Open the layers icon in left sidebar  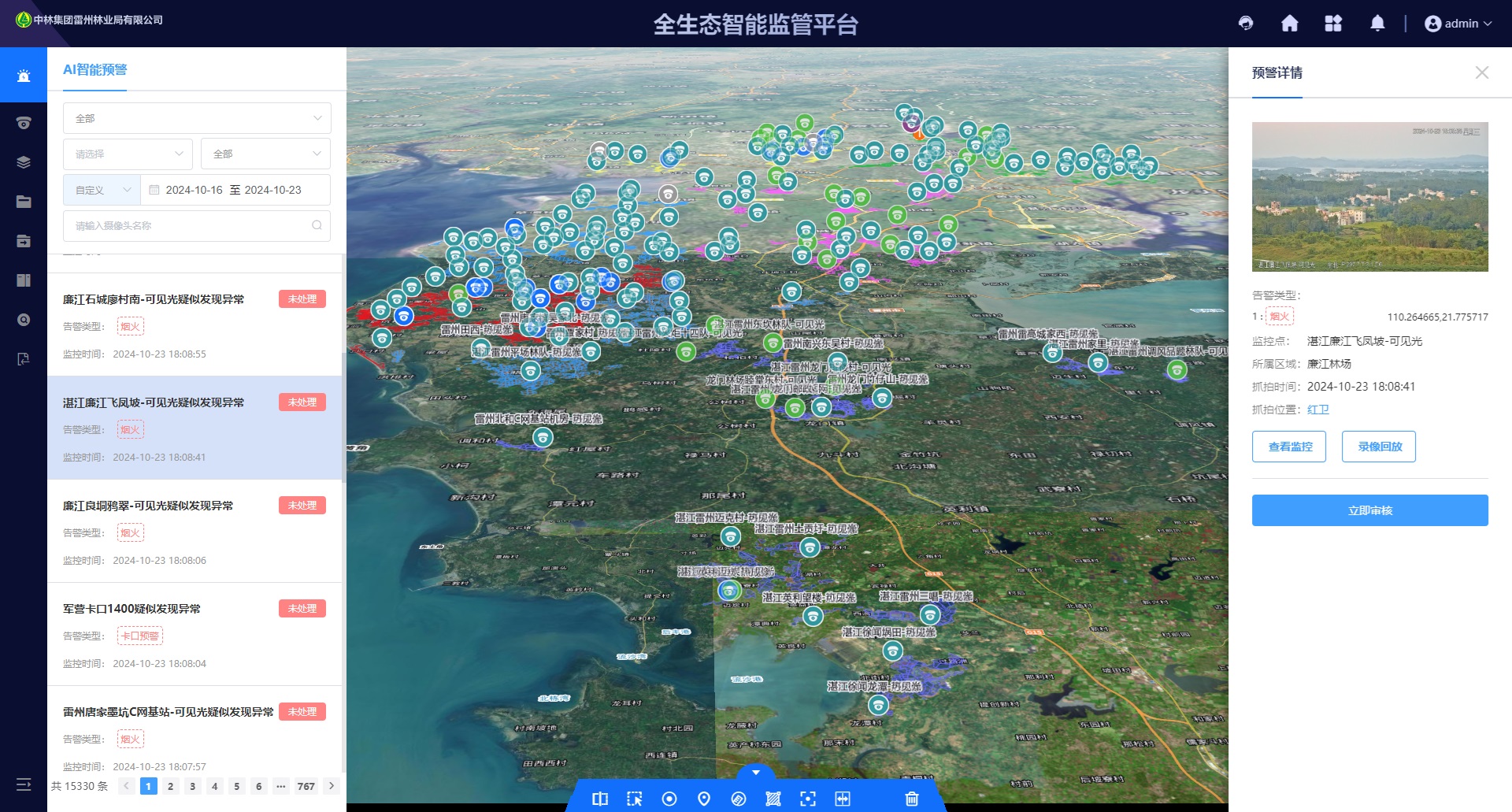24,162
